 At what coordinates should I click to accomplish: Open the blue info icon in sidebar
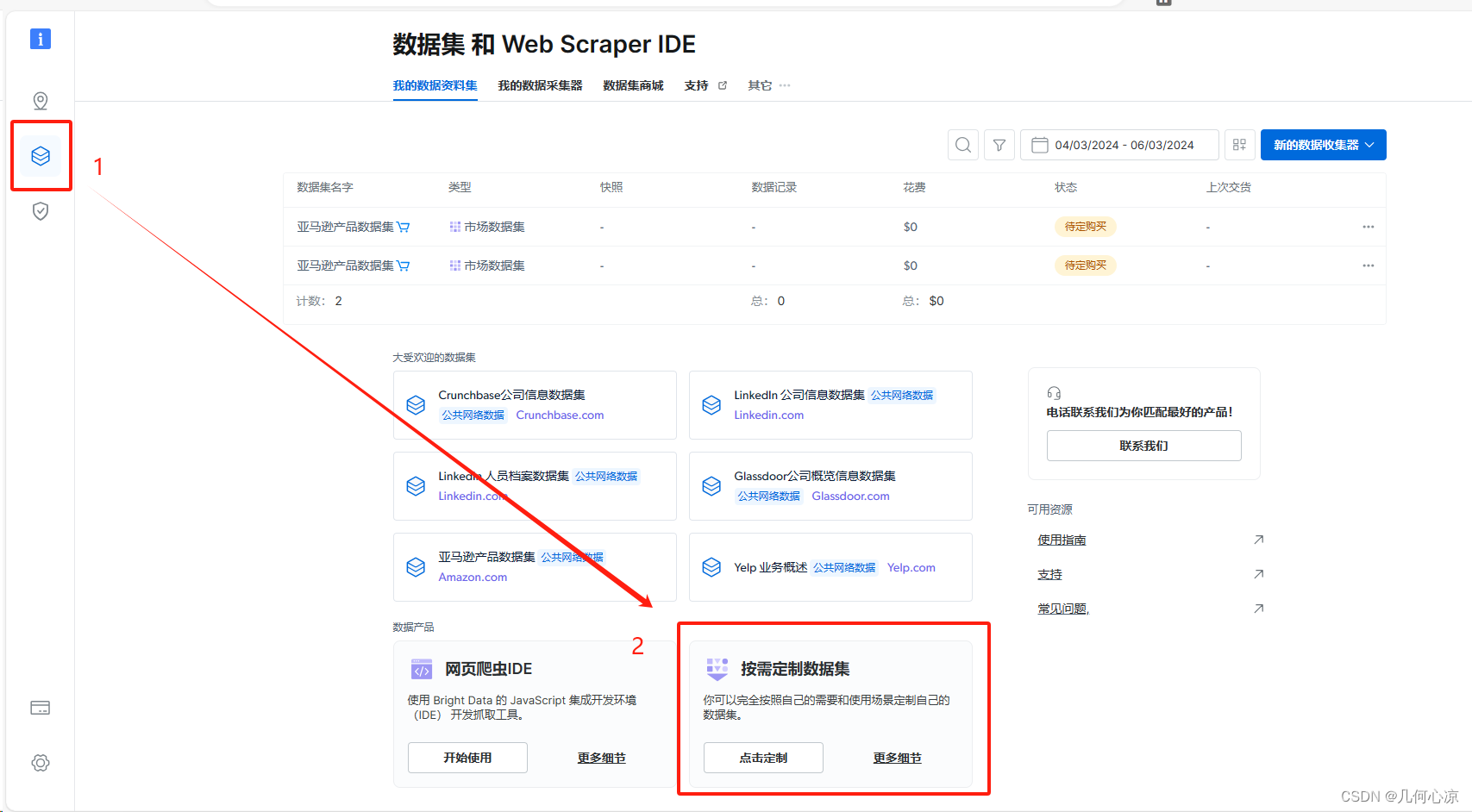click(41, 39)
